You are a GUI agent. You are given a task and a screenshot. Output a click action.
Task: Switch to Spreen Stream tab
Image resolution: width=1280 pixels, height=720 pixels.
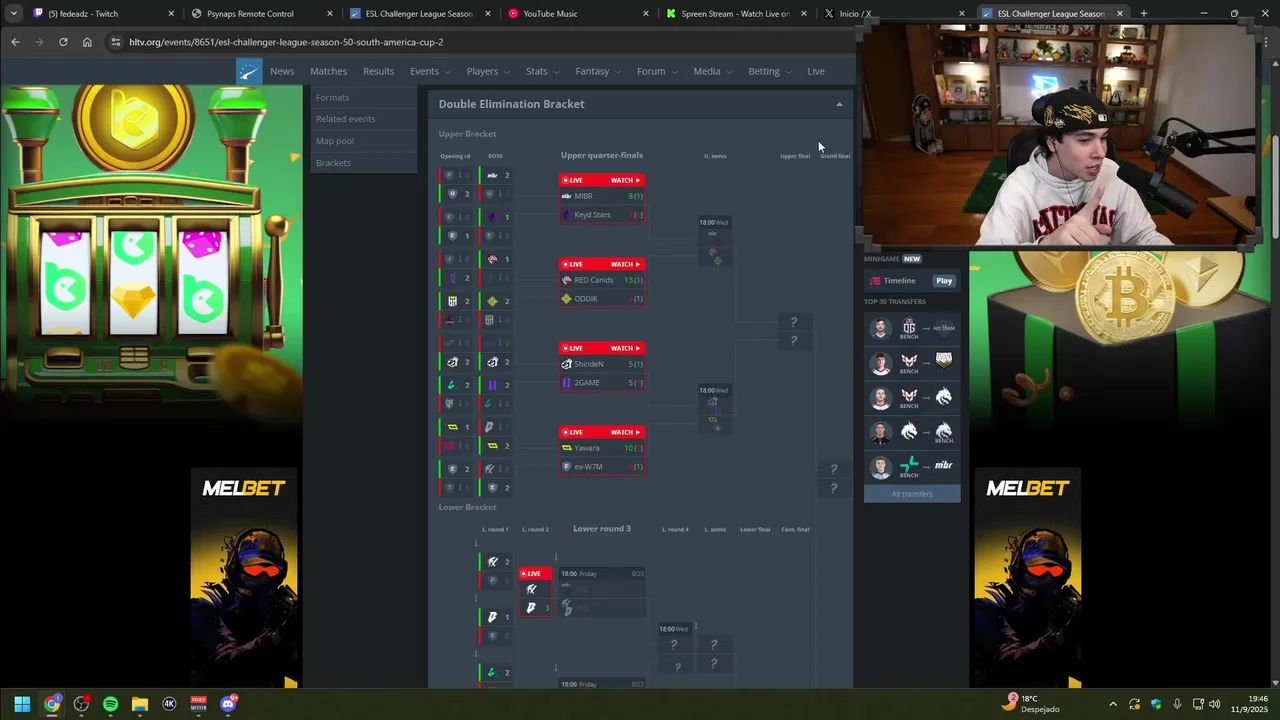pos(735,14)
